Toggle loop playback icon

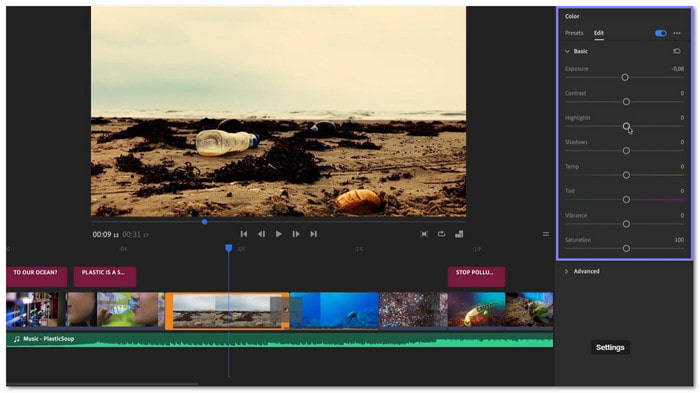click(x=442, y=234)
